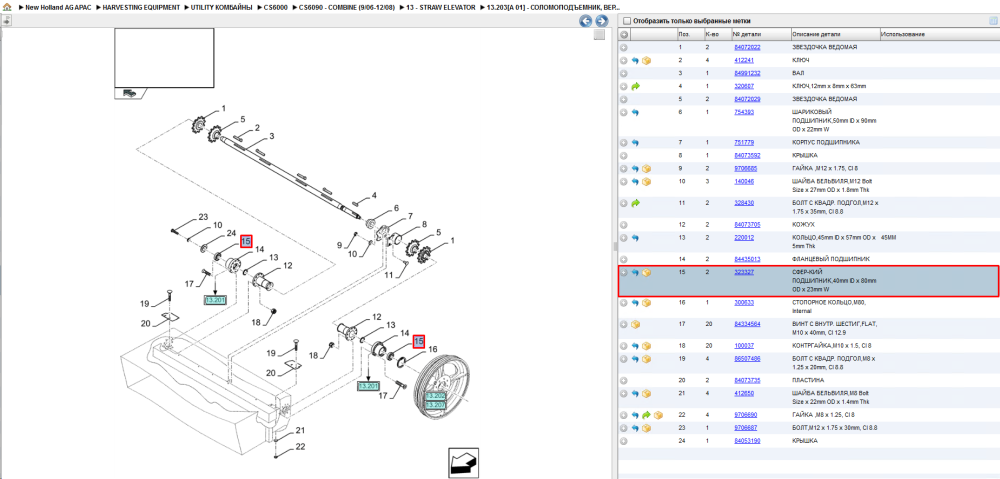Open part number link 84991232
The height and width of the screenshot is (479, 1000).
[x=747, y=73]
